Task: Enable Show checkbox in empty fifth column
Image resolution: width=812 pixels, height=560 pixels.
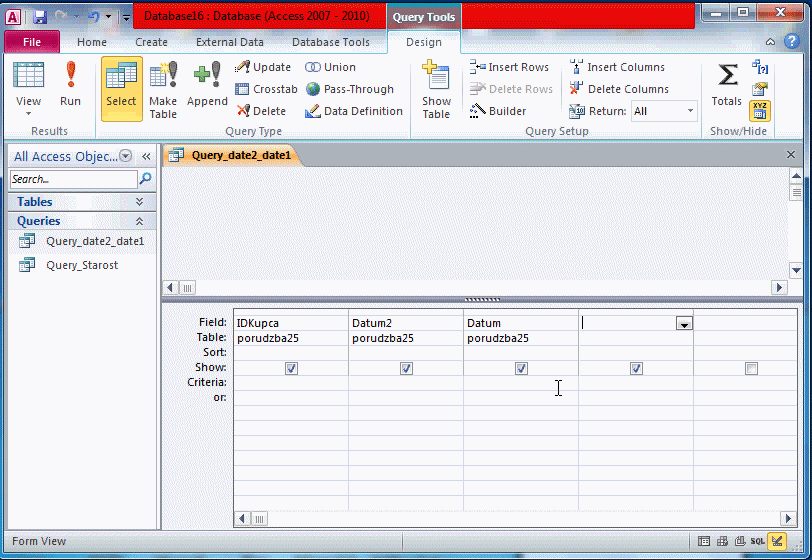Action: [x=751, y=368]
